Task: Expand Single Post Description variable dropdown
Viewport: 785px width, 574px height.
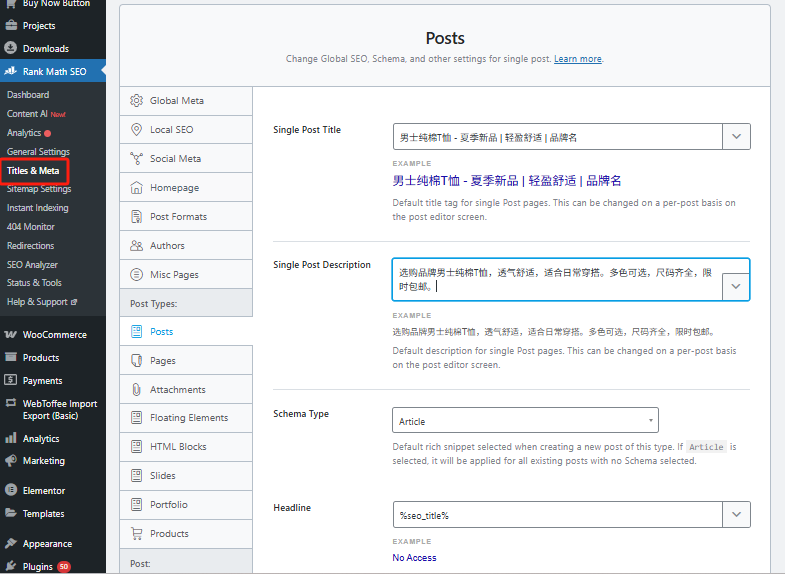Action: (x=736, y=286)
